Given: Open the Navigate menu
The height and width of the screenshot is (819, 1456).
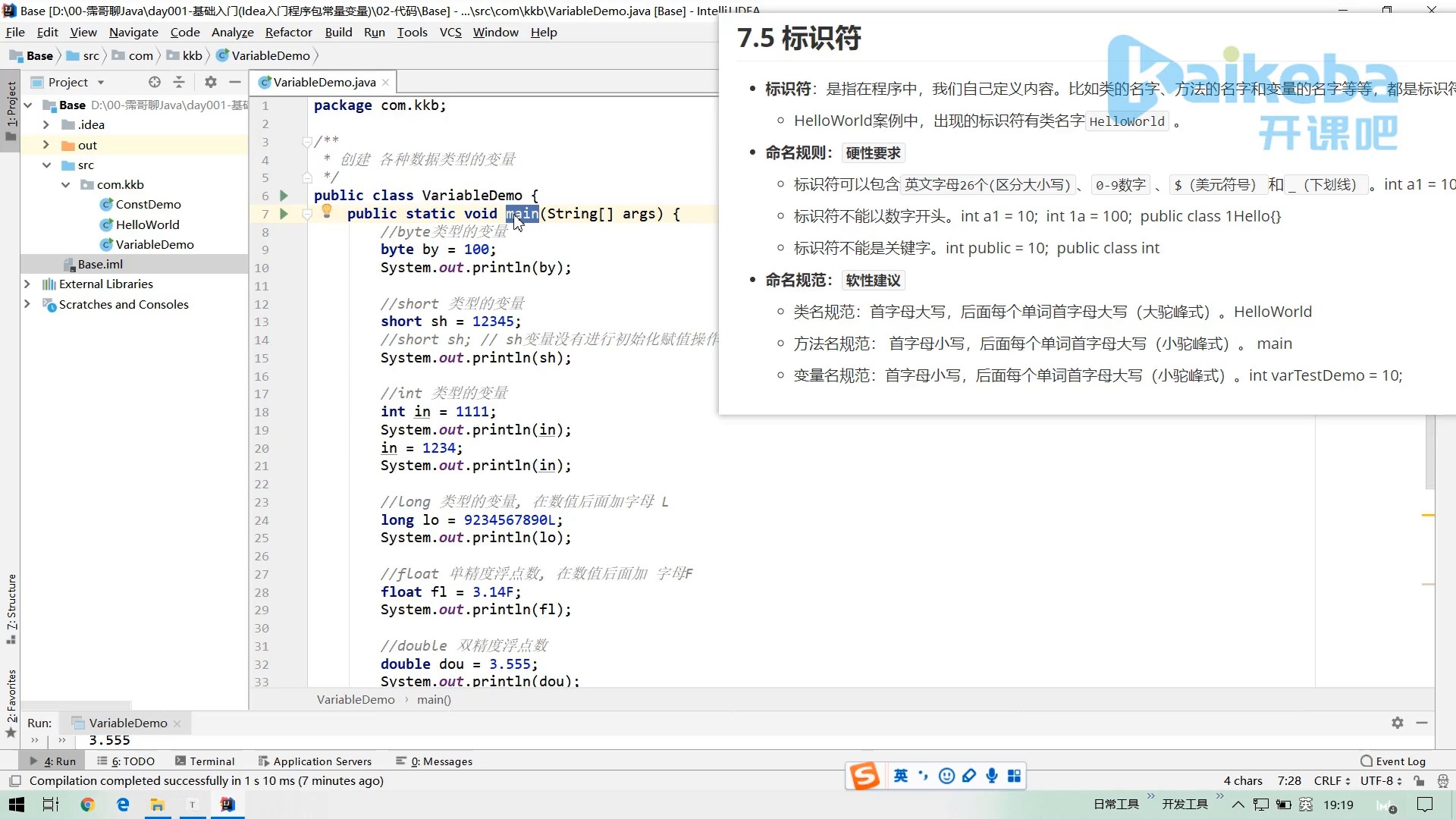Looking at the screenshot, I should (133, 32).
